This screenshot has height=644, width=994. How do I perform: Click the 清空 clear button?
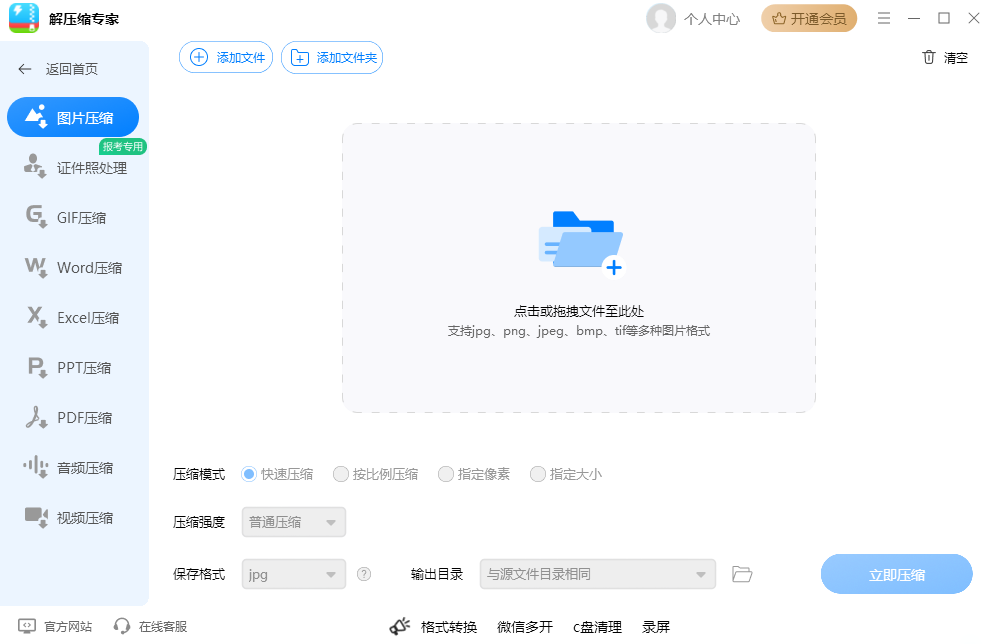point(944,57)
